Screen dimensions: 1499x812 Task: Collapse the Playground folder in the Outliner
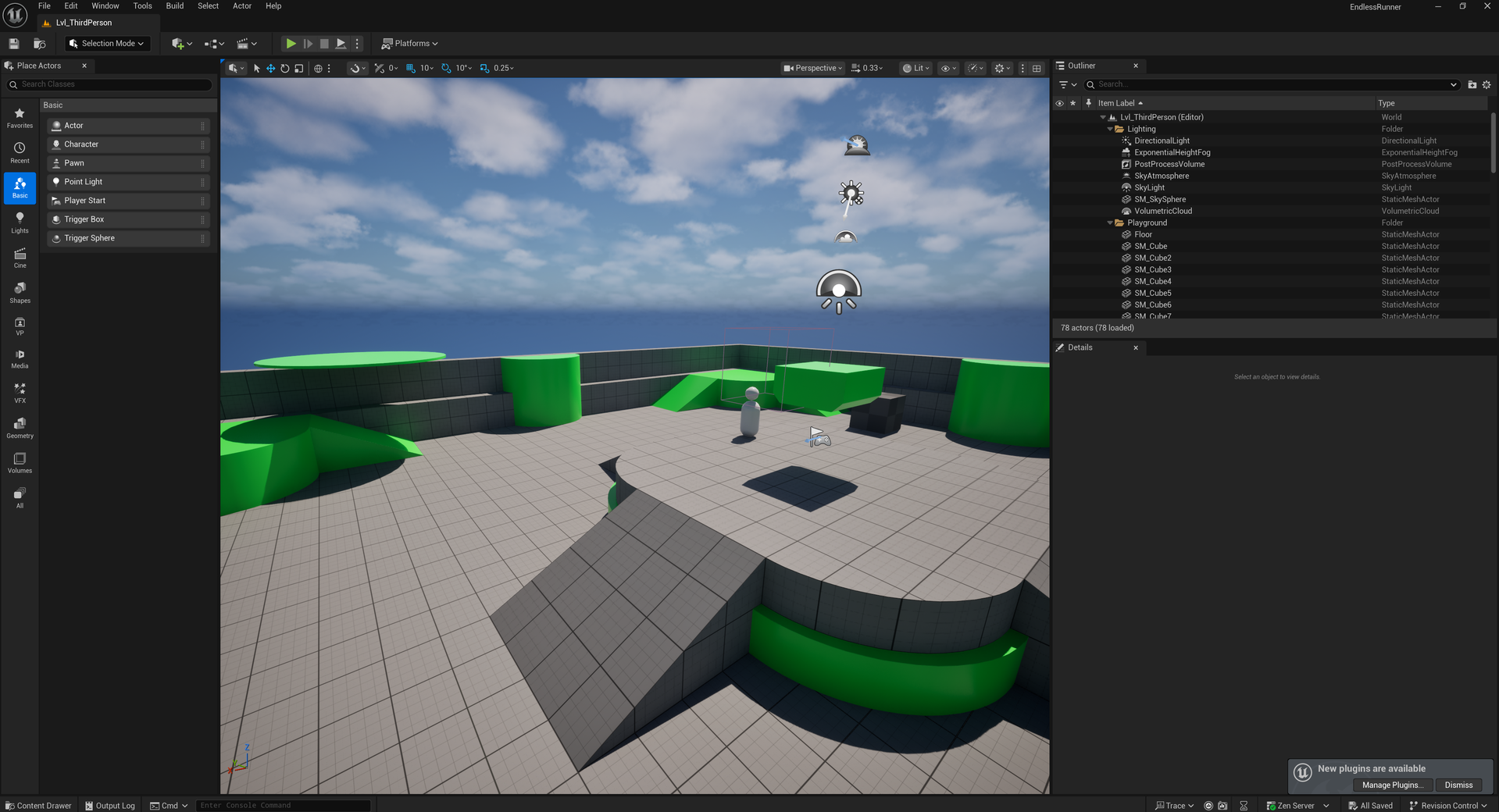1110,223
